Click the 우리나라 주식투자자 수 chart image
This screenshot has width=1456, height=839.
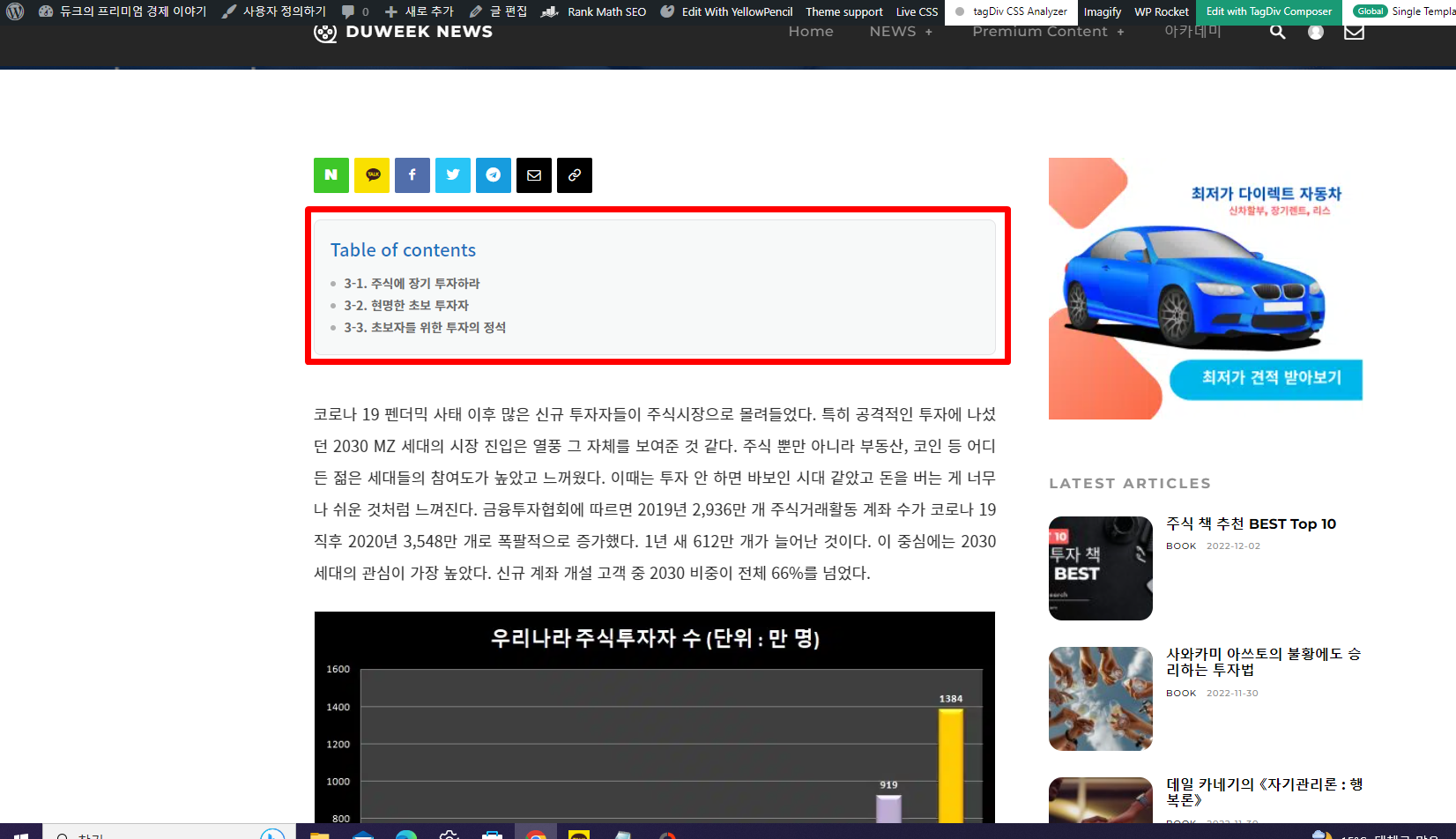point(655,717)
